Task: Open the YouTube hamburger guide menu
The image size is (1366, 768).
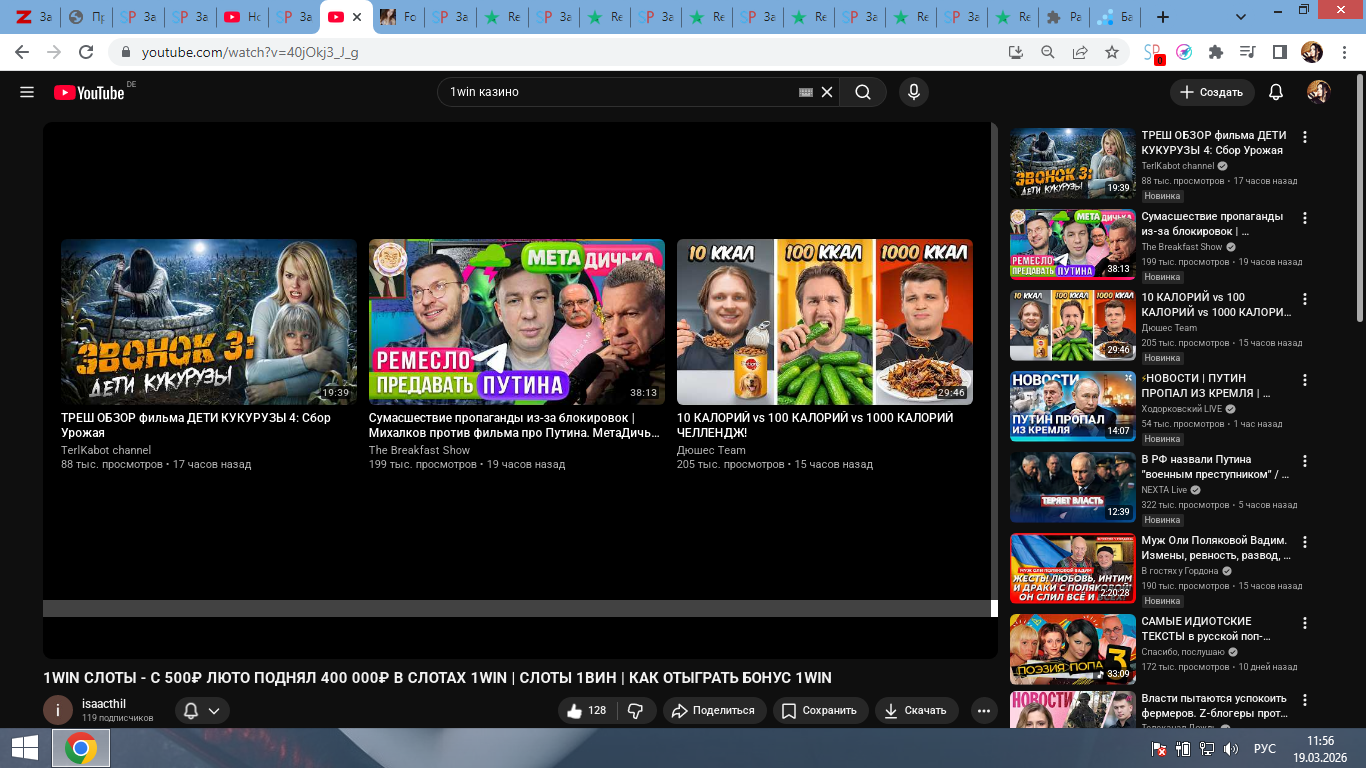Action: point(27,92)
